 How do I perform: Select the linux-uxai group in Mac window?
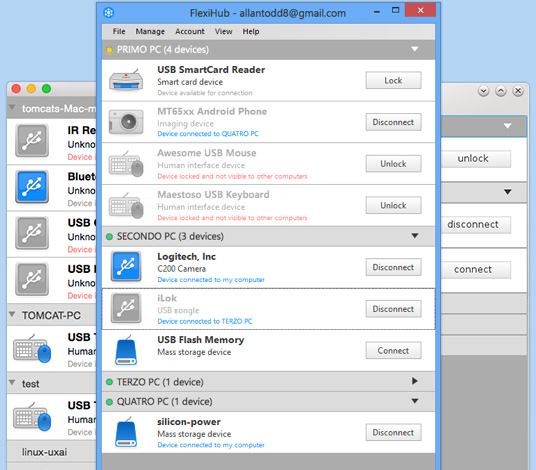pos(51,452)
